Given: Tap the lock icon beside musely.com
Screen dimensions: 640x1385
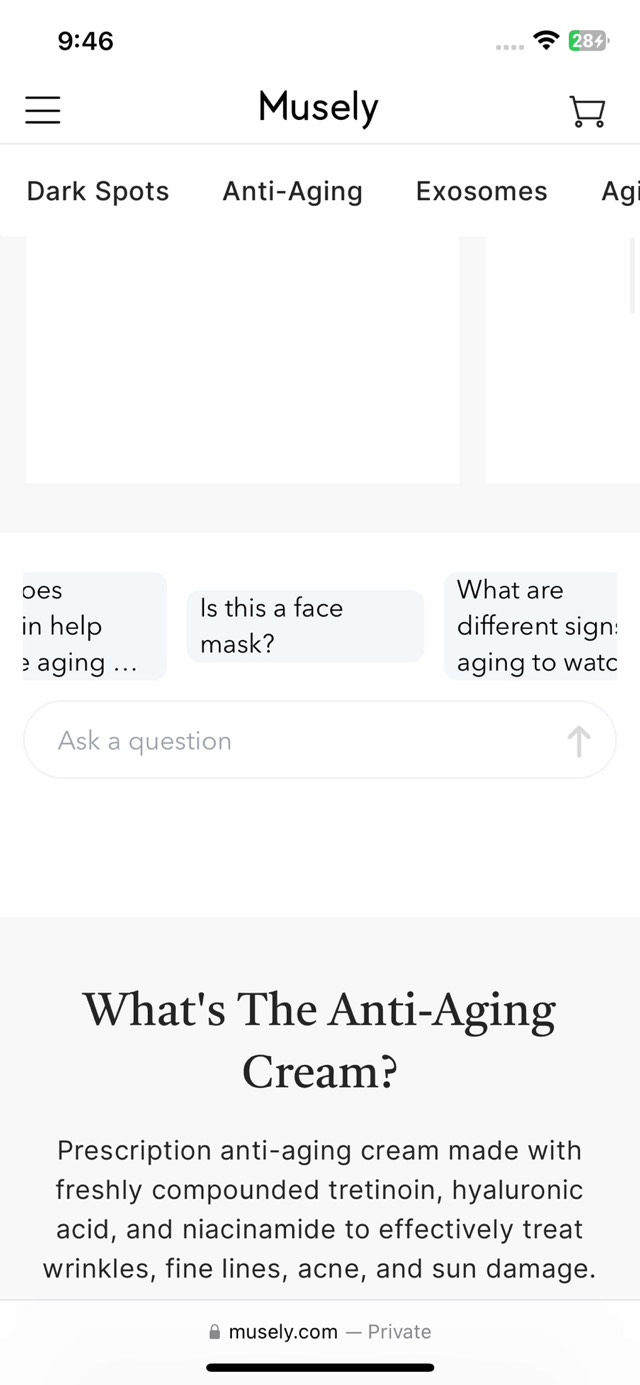Looking at the screenshot, I should click(x=214, y=1332).
